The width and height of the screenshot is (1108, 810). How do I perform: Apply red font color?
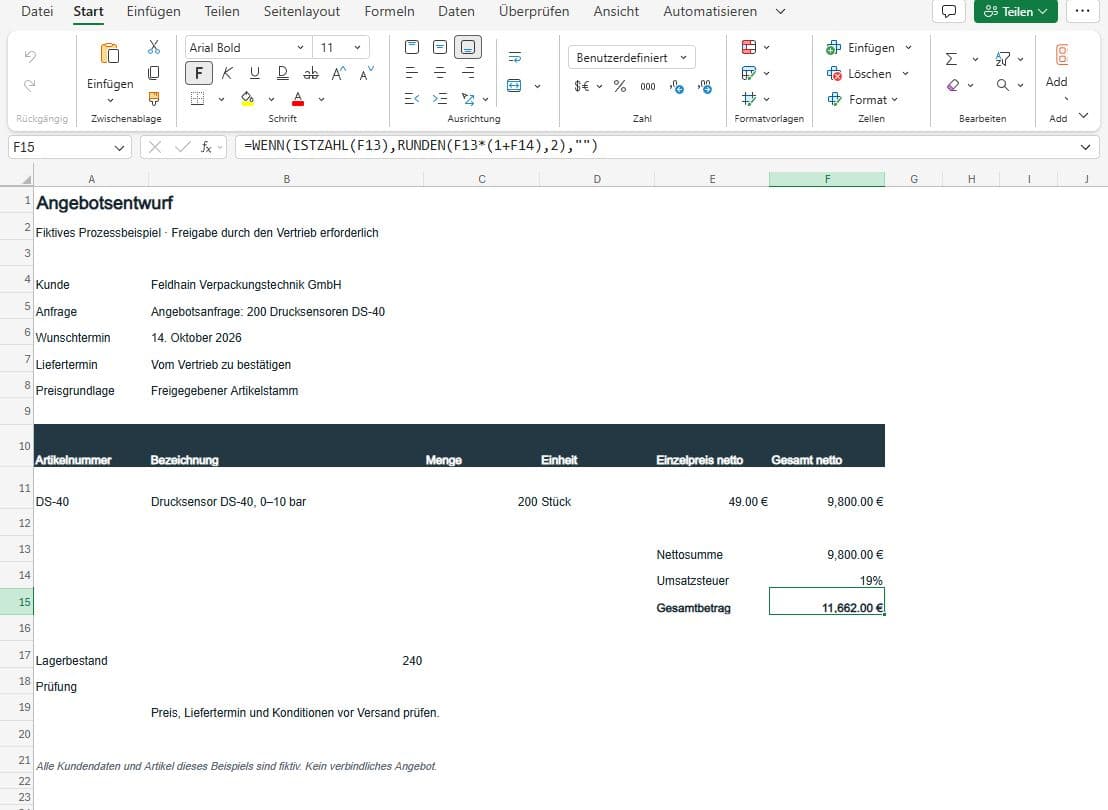(298, 99)
